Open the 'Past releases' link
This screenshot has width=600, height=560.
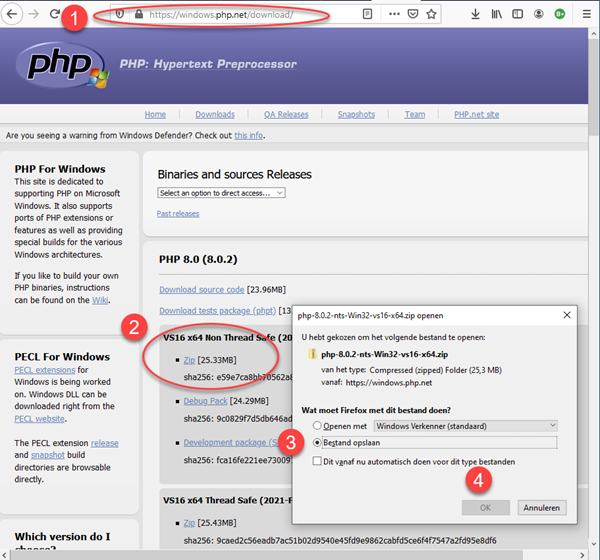pyautogui.click(x=178, y=214)
